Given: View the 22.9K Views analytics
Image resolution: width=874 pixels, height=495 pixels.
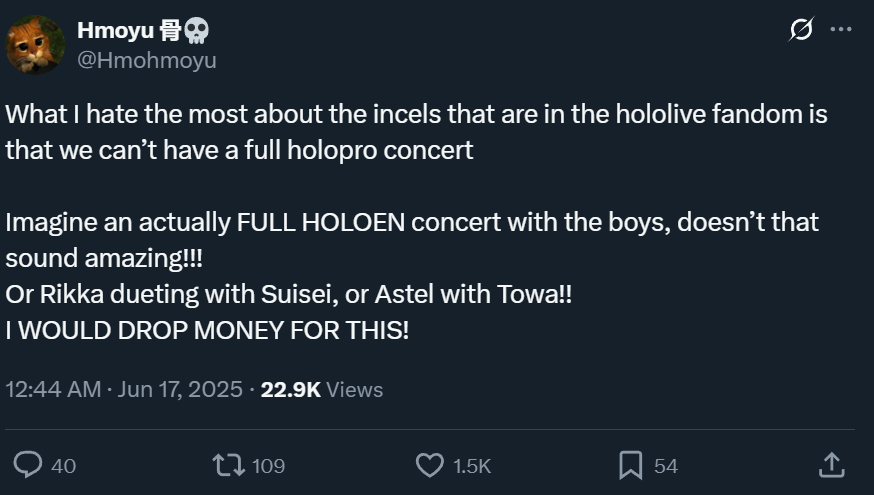Looking at the screenshot, I should coord(321,389).
